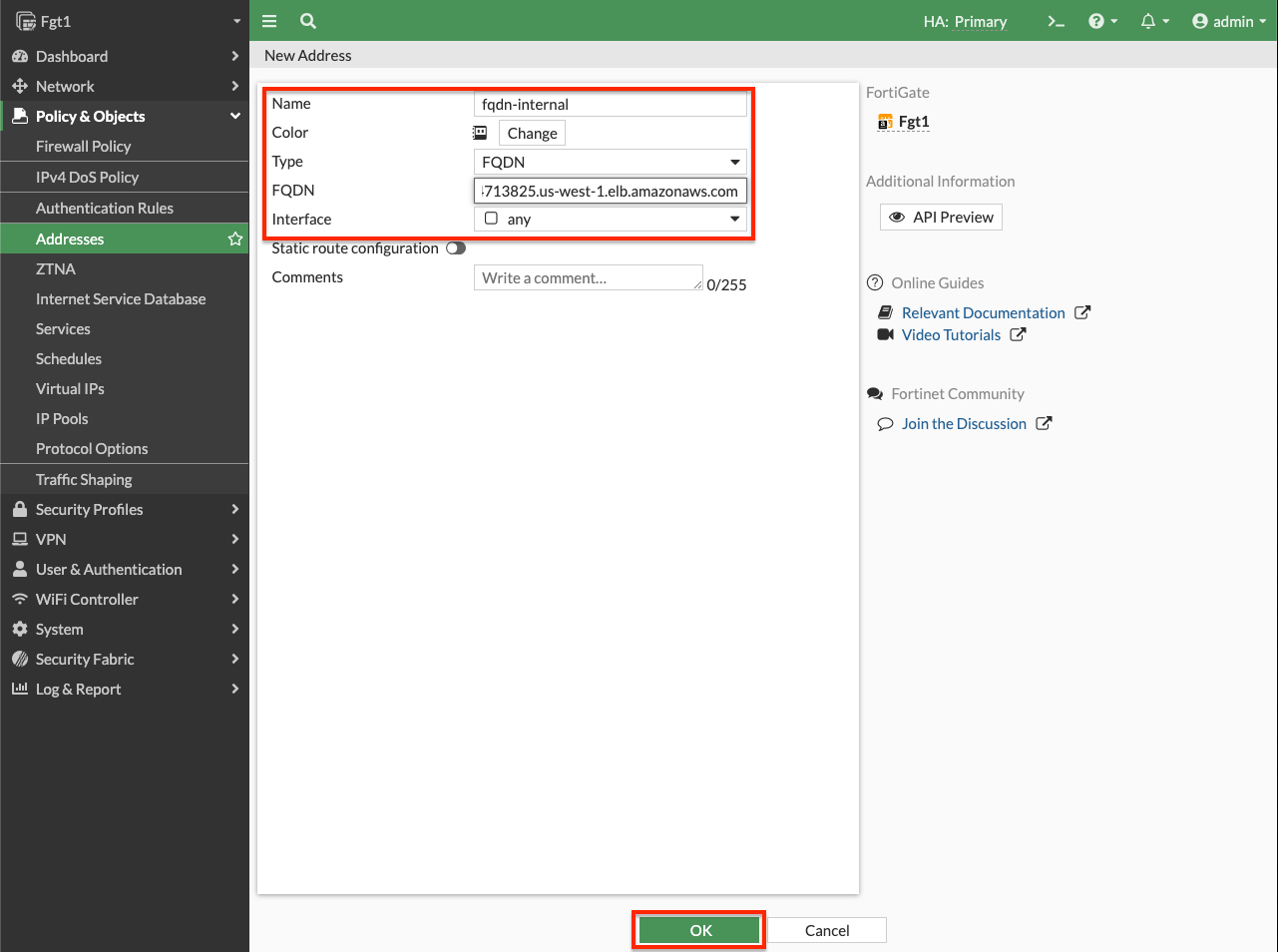Open the admin user menu
Viewport: 1278px width, 952px height.
1229,21
